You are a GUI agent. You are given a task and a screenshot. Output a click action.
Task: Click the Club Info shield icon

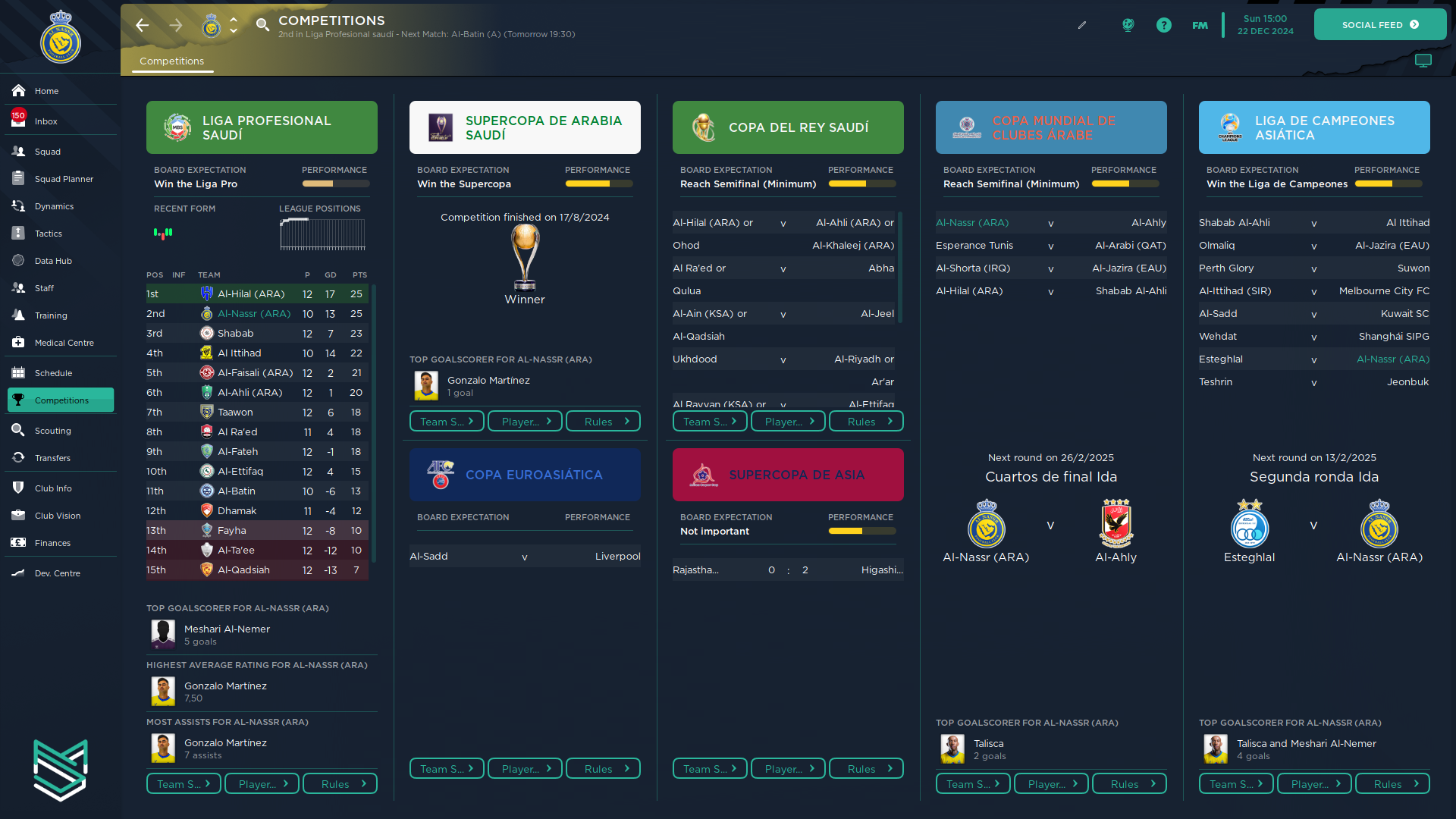19,488
